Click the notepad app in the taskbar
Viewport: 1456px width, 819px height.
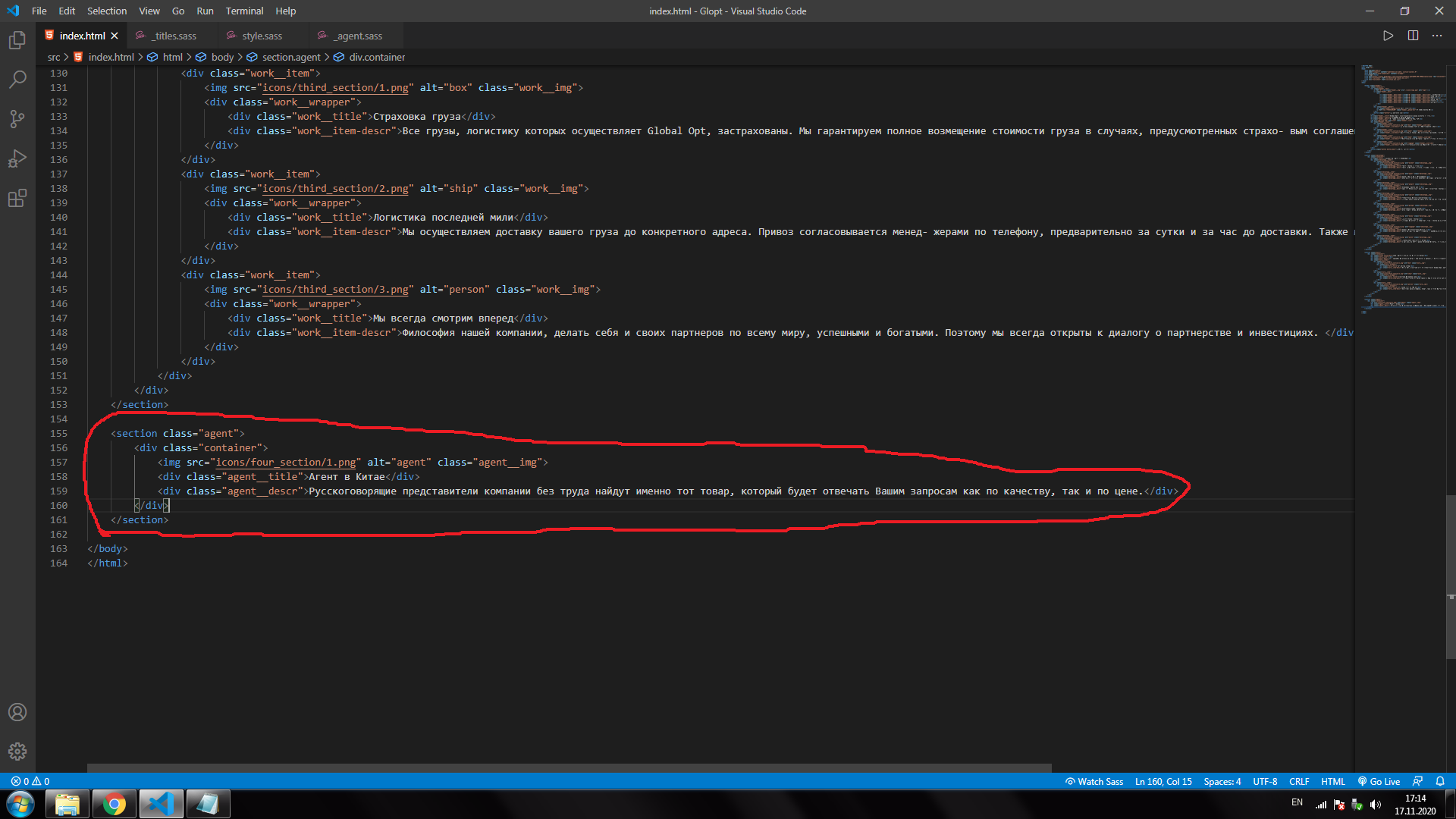coord(209,804)
